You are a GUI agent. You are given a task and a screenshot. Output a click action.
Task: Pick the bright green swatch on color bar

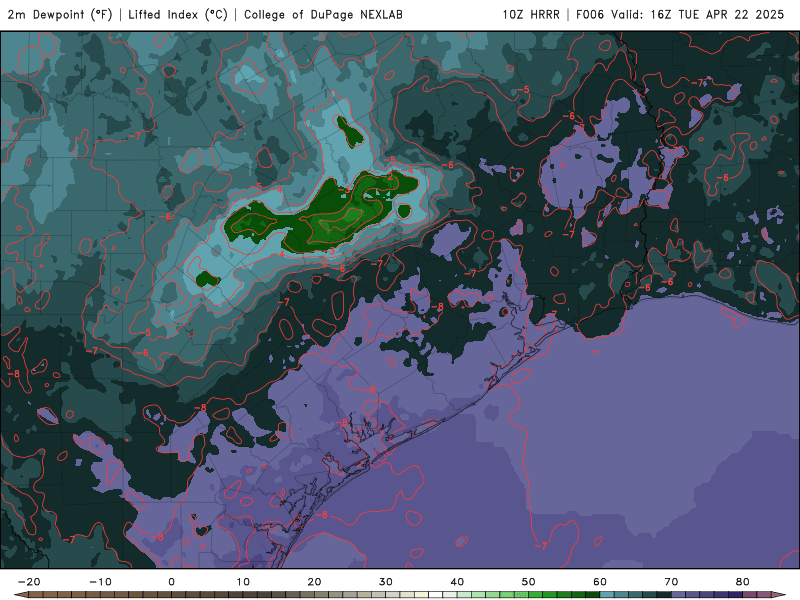[x=536, y=595]
